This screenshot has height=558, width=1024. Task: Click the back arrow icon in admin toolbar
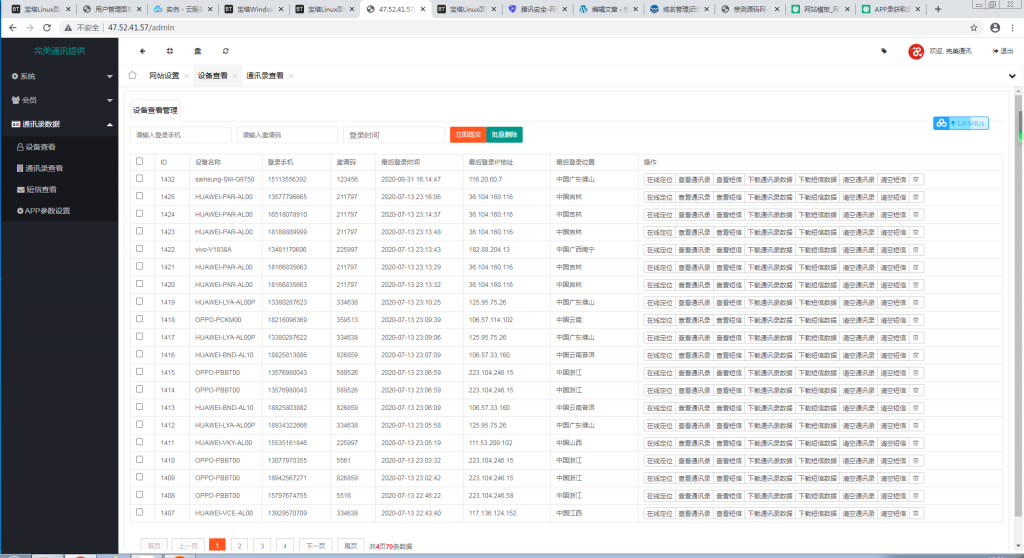pyautogui.click(x=142, y=51)
